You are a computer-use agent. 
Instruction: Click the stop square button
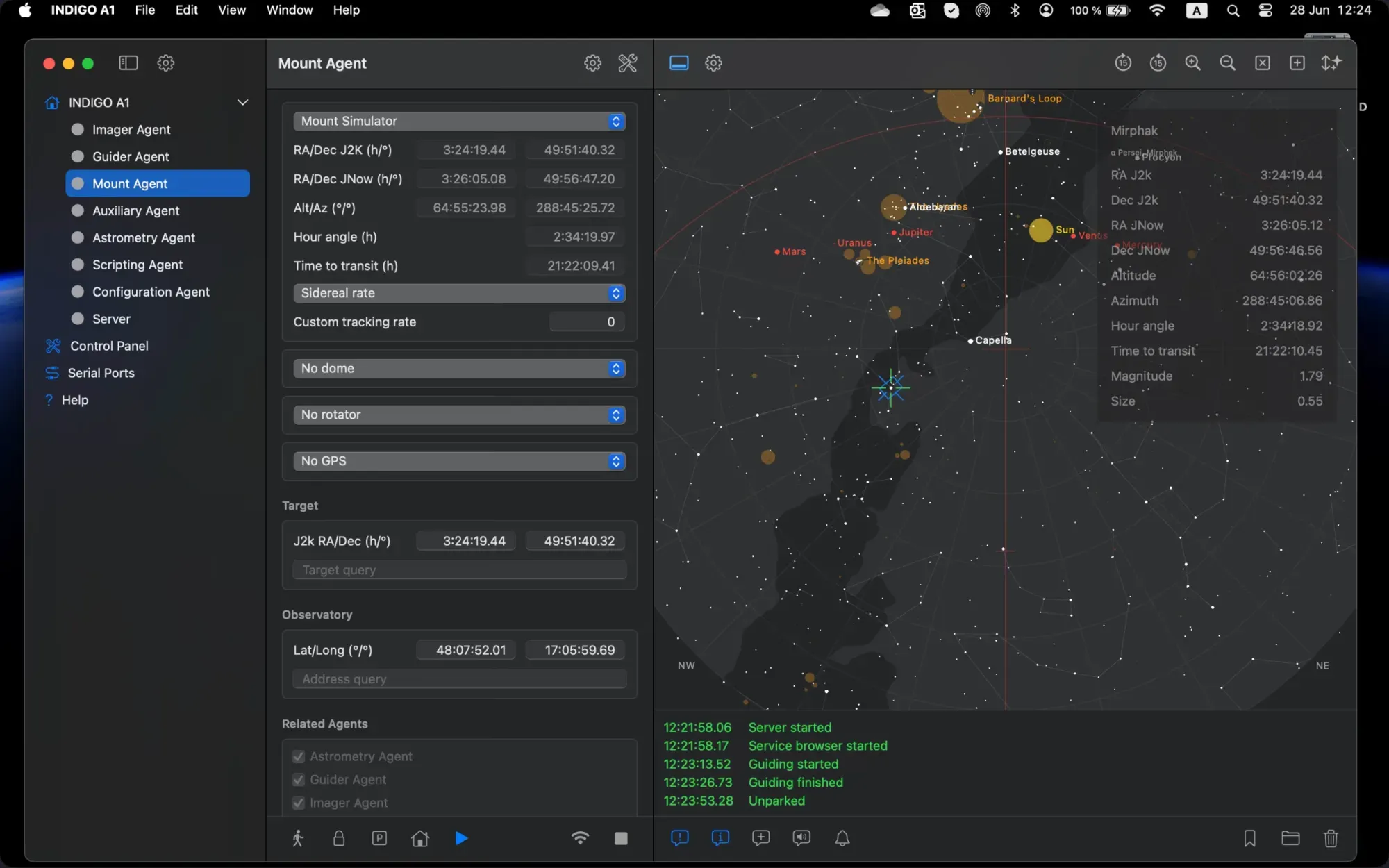tap(621, 838)
